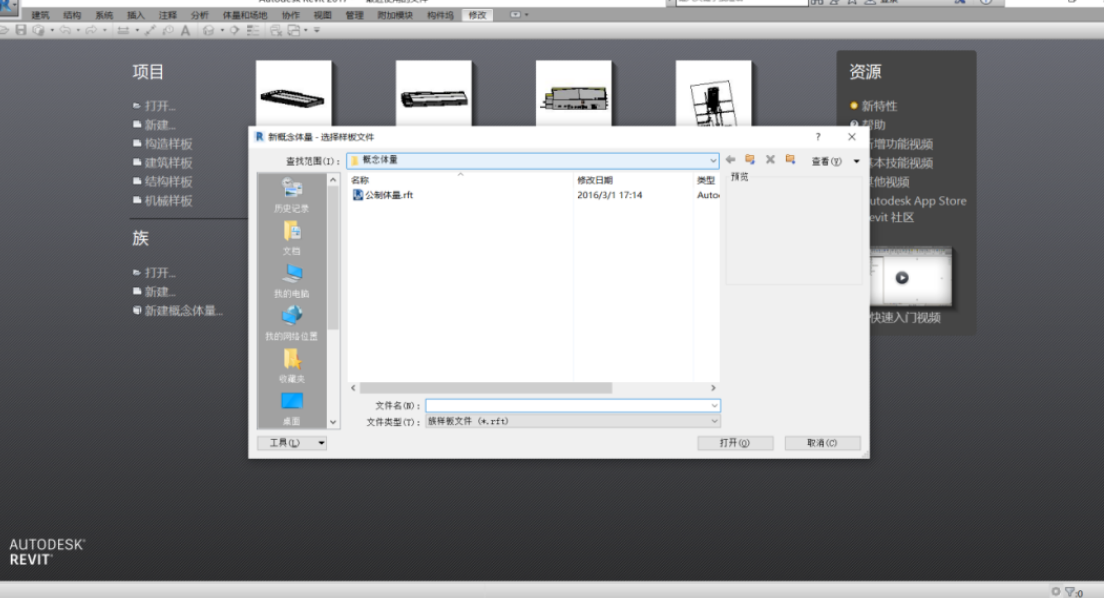1104x598 pixels.
Task: Click the filter icon in the status bar
Action: [1070, 592]
